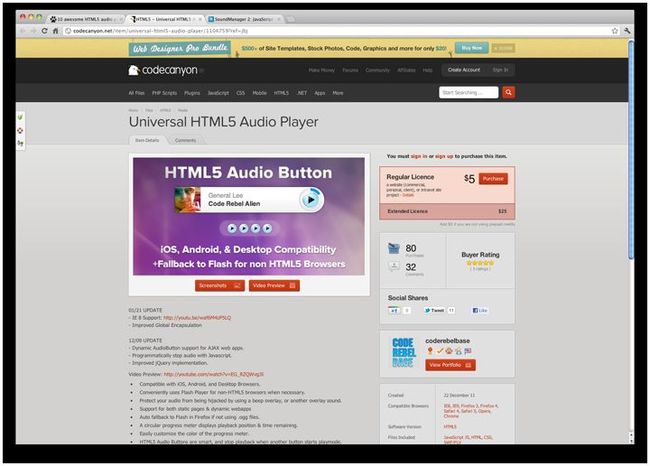Click Buy Now in the bundle banner
This screenshot has width=650, height=466.
tap(472, 48)
